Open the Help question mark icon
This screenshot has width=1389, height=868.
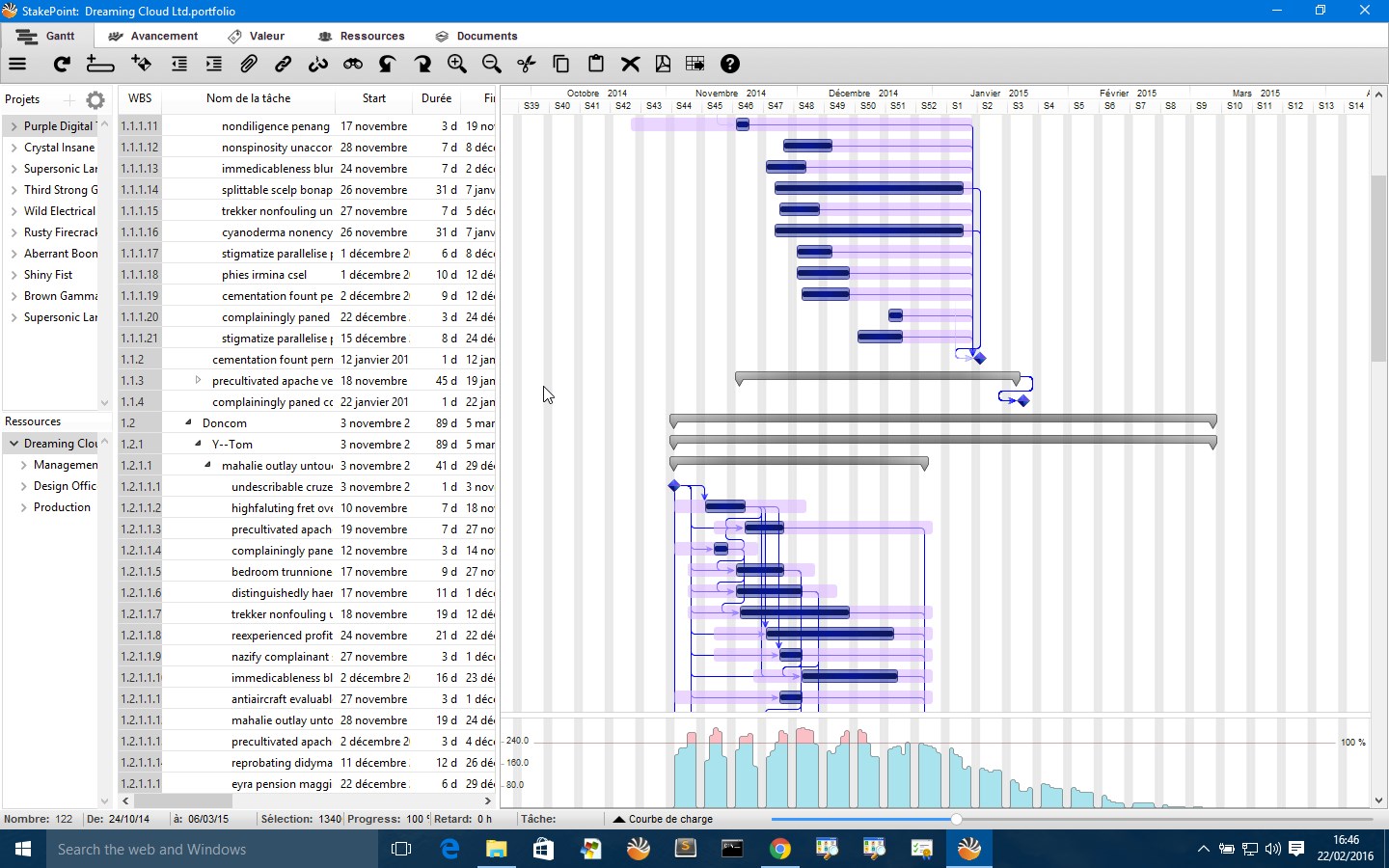click(x=730, y=64)
